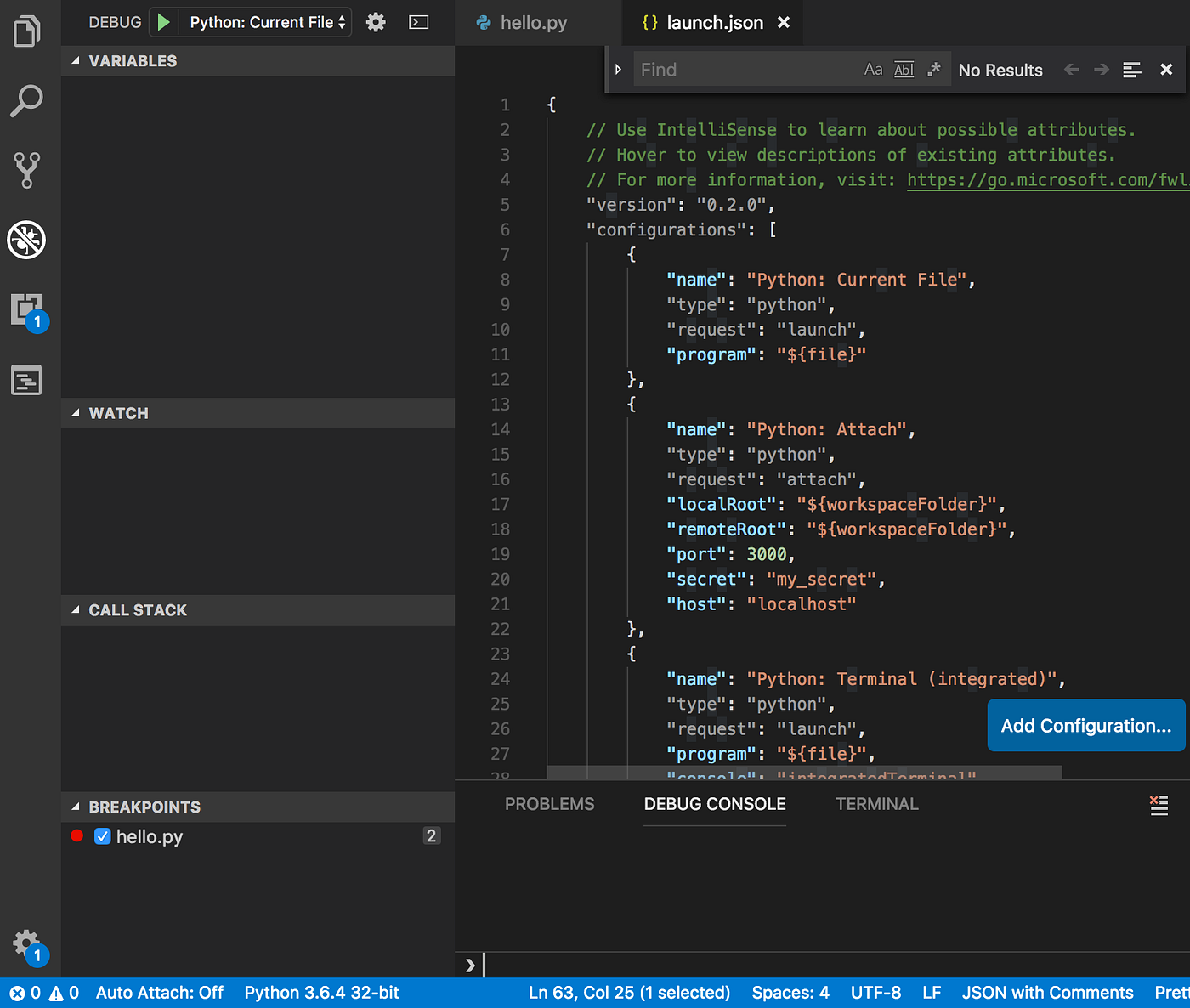The width and height of the screenshot is (1190, 1008).
Task: Uncheck the hello.py breakpoint
Action: 102,836
